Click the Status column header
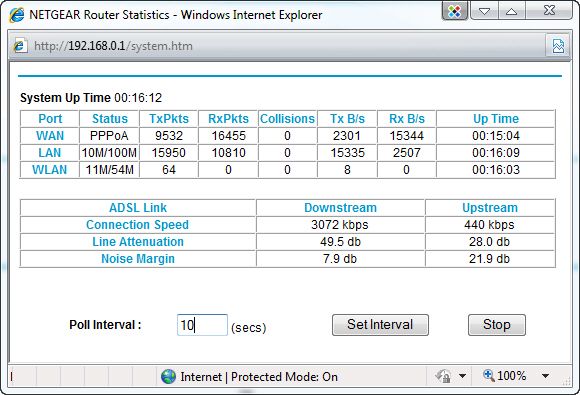This screenshot has height=395, width=580. (x=110, y=119)
